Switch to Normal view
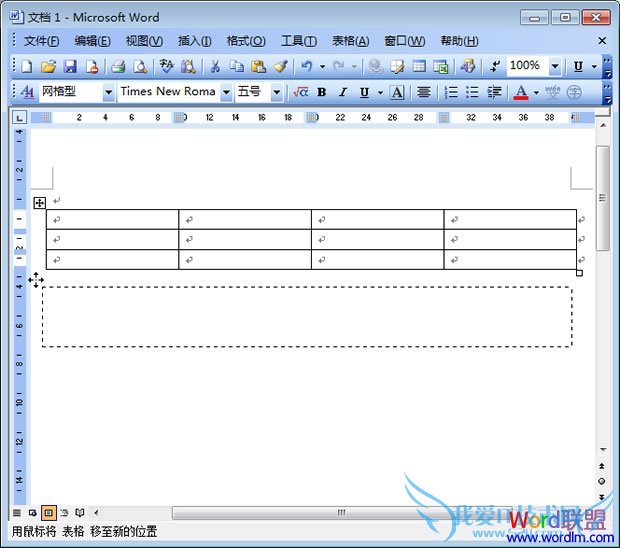620x548 pixels. point(17,513)
